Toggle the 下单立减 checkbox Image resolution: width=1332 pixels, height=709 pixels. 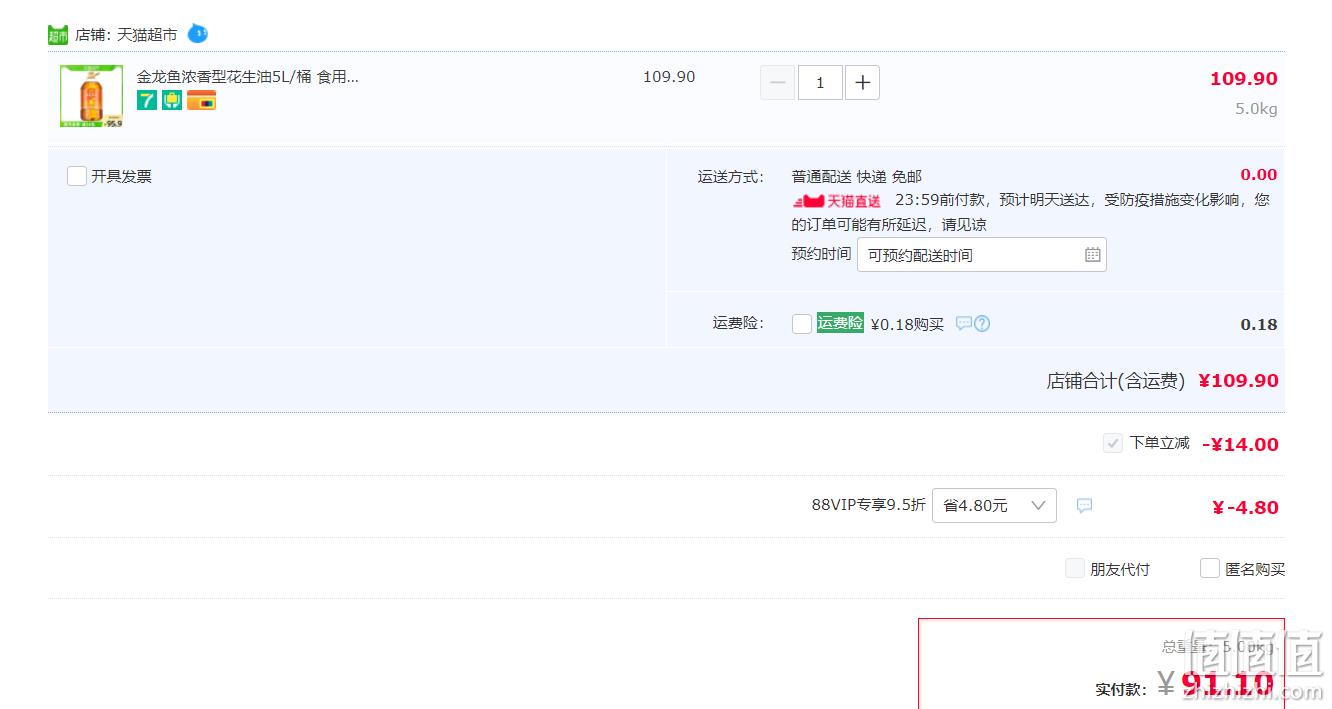coord(1113,443)
